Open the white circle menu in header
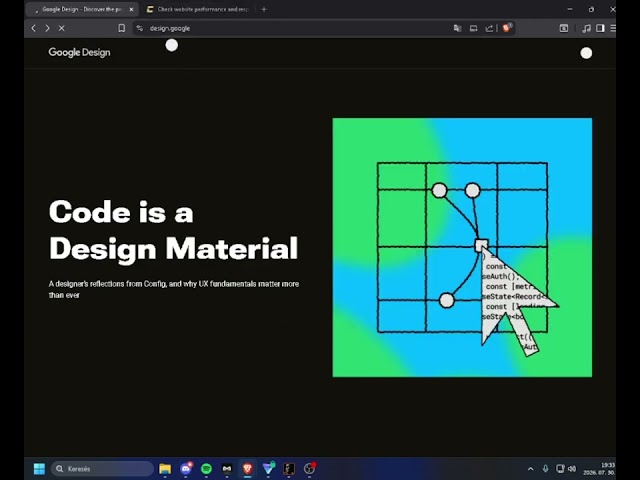This screenshot has height=480, width=640. tap(586, 53)
